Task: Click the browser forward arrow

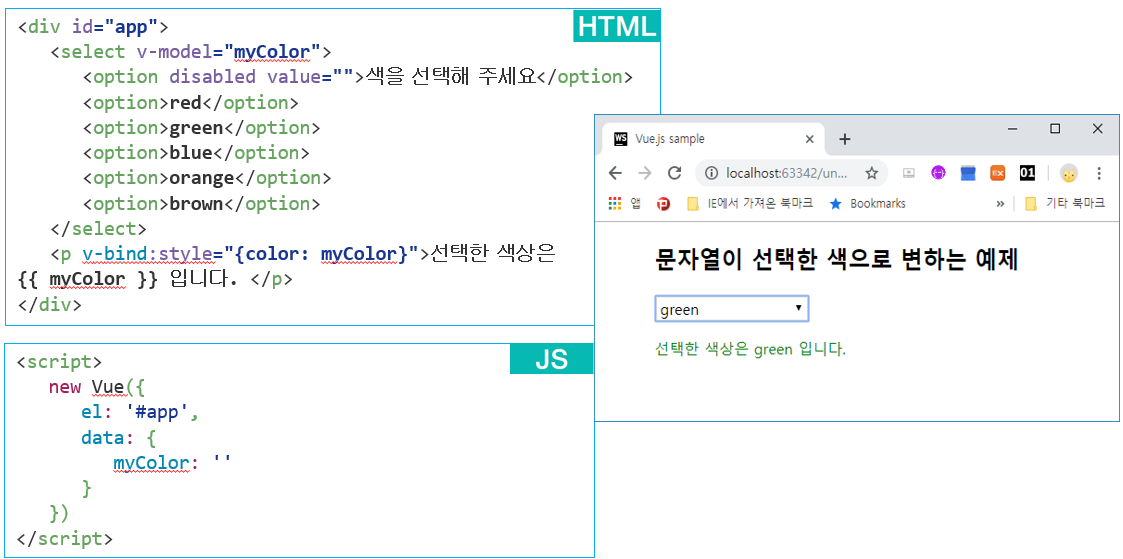Action: click(645, 173)
